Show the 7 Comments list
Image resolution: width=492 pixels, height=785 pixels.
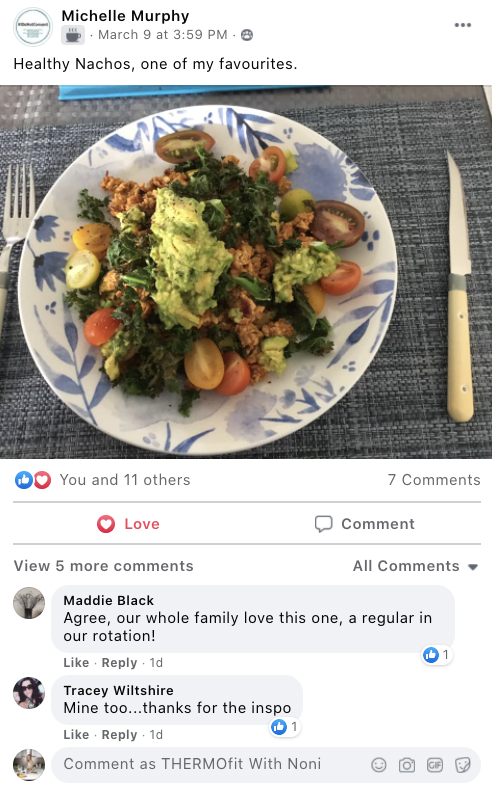coord(434,480)
